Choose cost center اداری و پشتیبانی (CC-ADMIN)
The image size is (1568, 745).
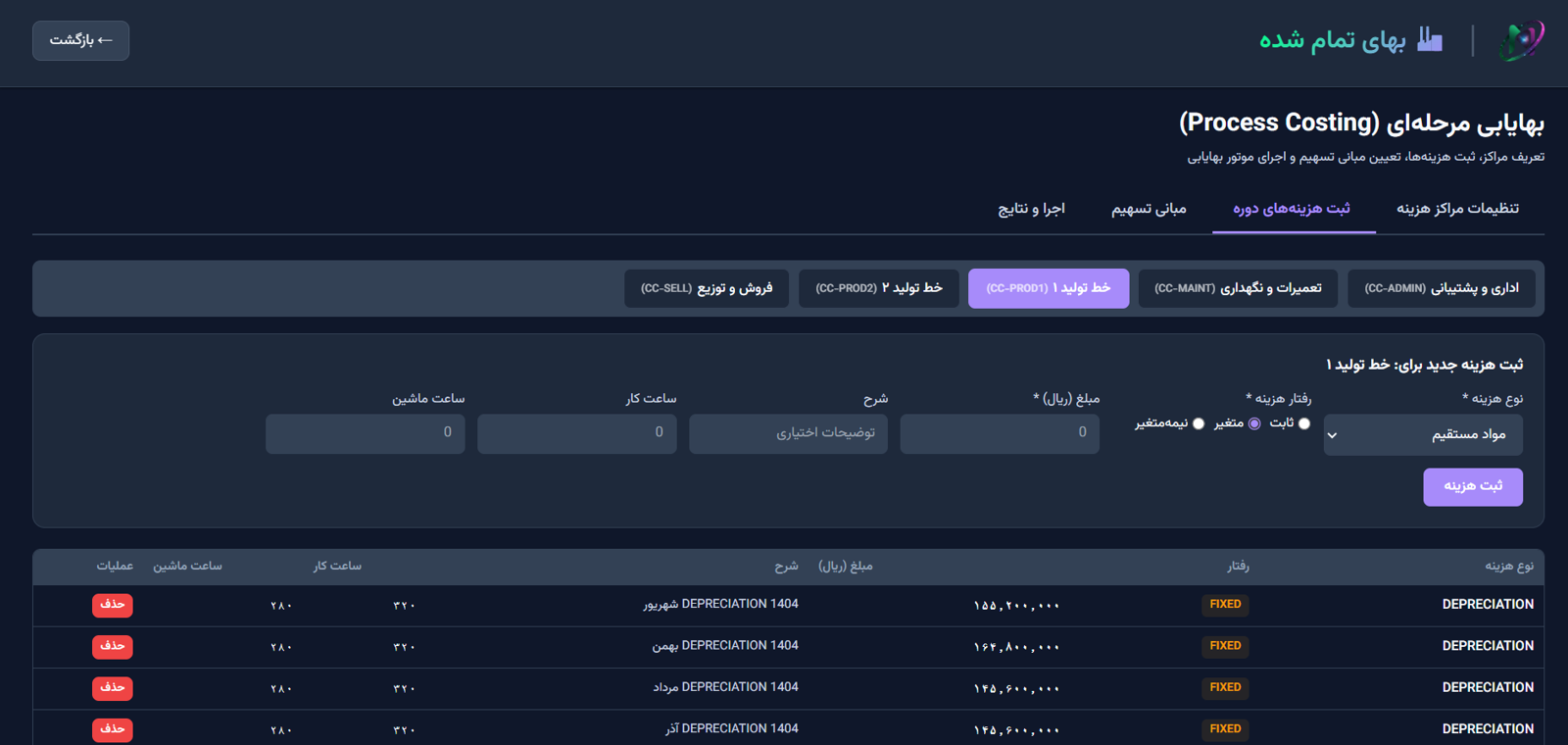coord(1442,288)
